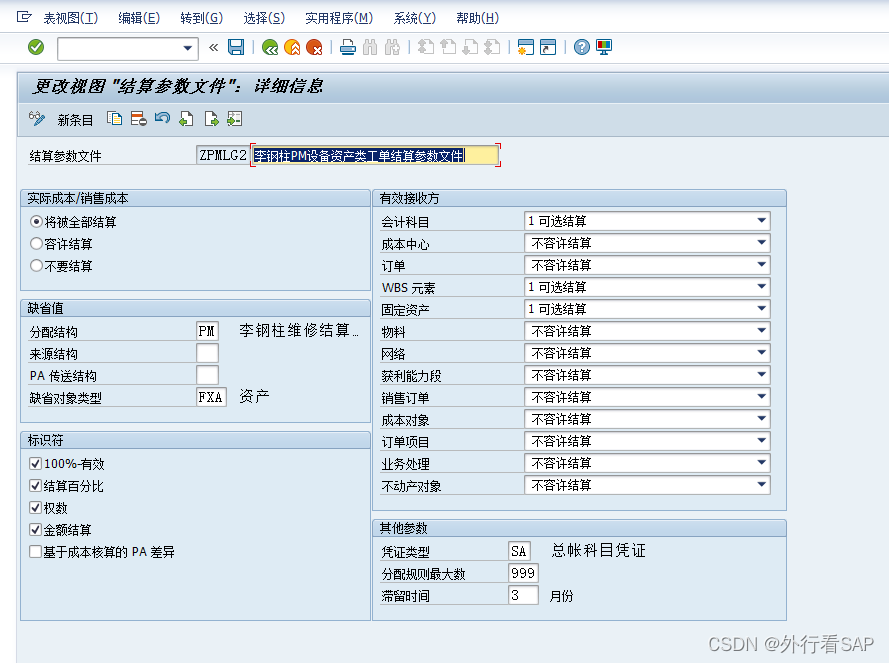Open the 系统(Y) menu
This screenshot has width=889, height=663.
(x=414, y=18)
